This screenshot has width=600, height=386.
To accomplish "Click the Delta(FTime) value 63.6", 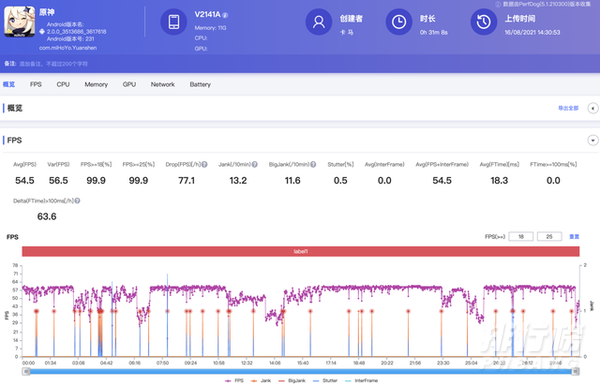I will 47,217.
